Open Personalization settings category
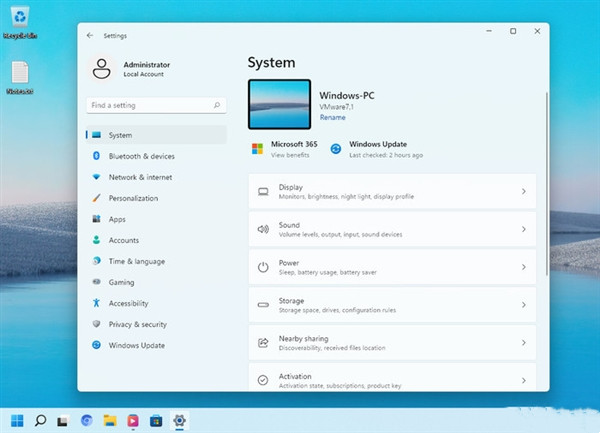The image size is (600, 433). point(133,198)
